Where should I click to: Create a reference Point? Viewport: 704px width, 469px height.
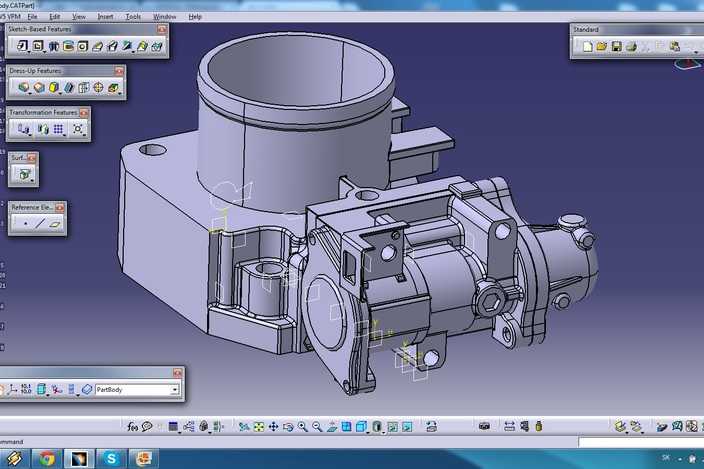click(26, 223)
